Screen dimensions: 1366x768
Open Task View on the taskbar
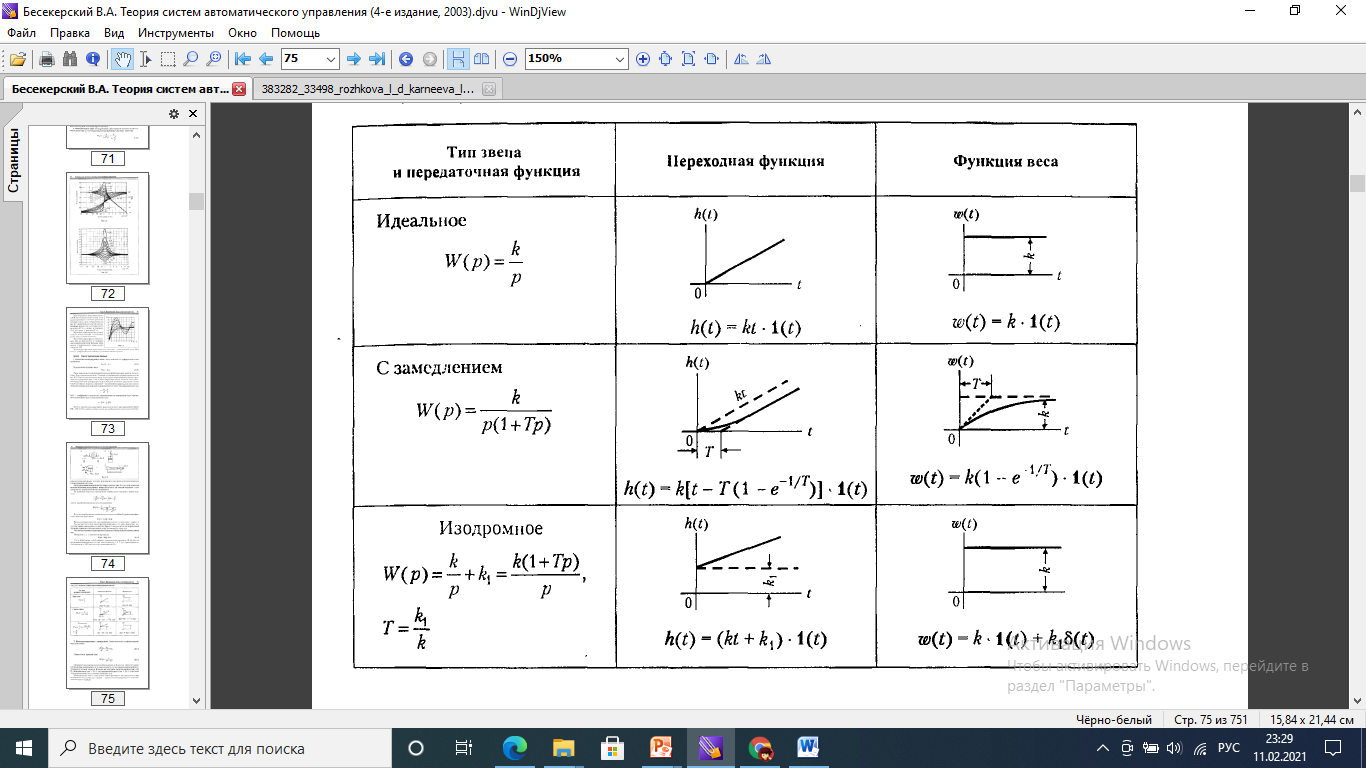click(464, 748)
